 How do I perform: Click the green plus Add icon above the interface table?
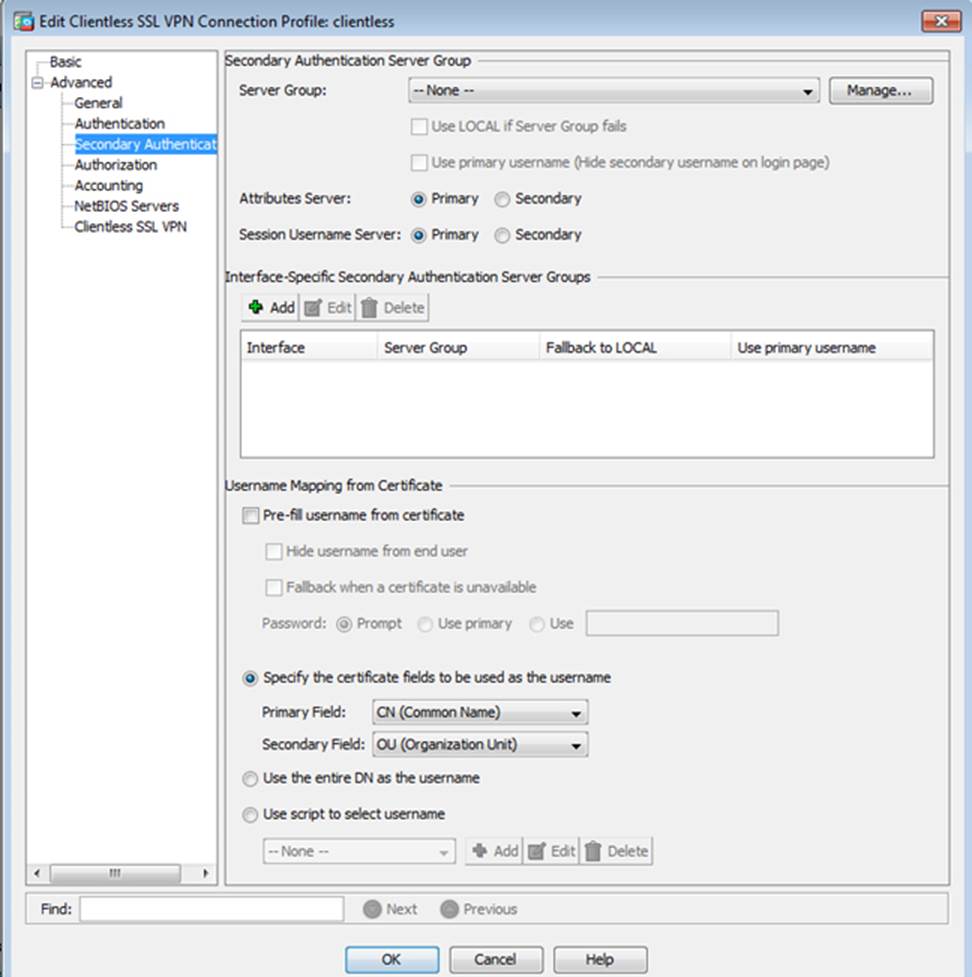257,308
